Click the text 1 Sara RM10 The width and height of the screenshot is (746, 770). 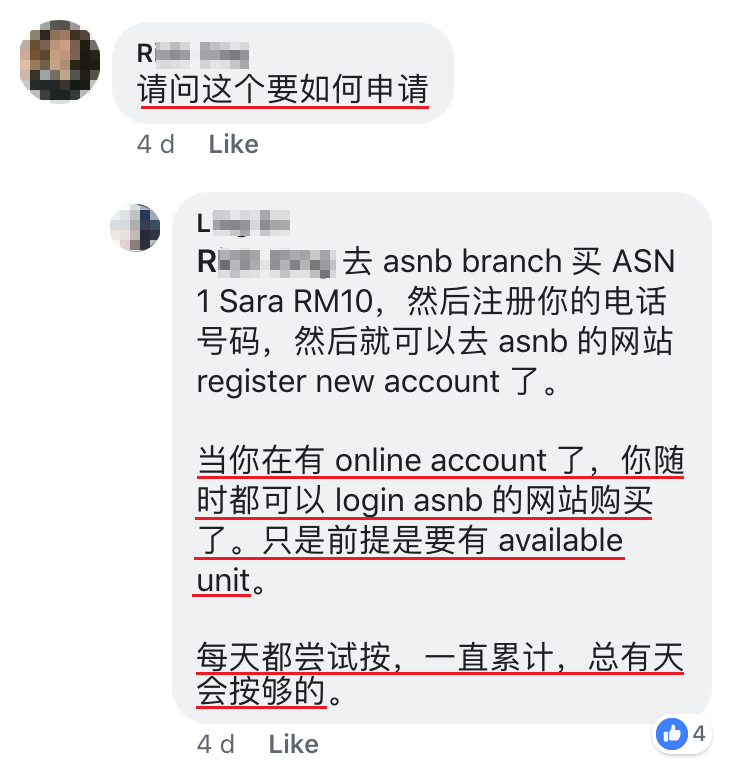285,301
